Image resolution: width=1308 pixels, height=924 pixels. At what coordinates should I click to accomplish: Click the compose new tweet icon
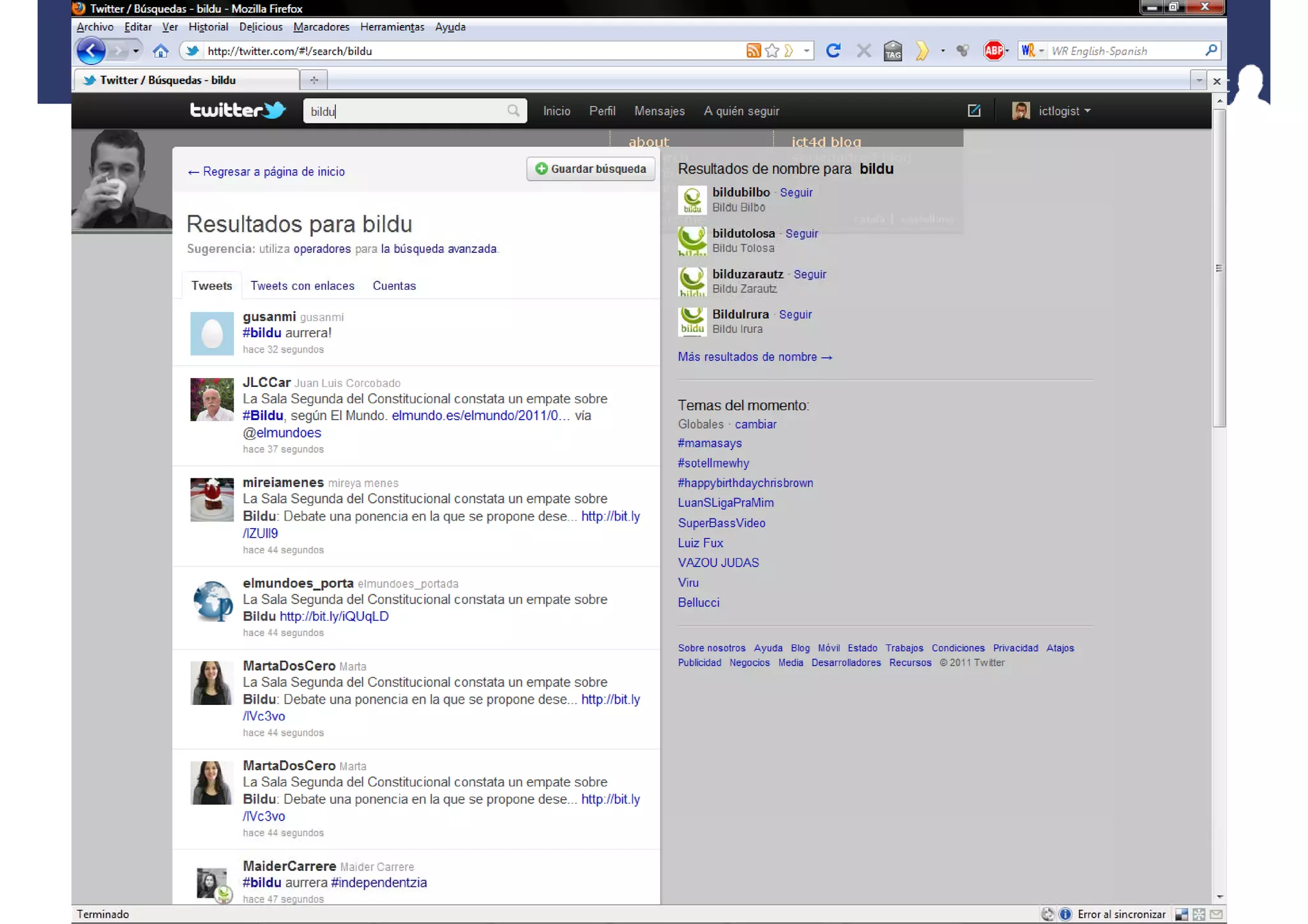pos(974,111)
